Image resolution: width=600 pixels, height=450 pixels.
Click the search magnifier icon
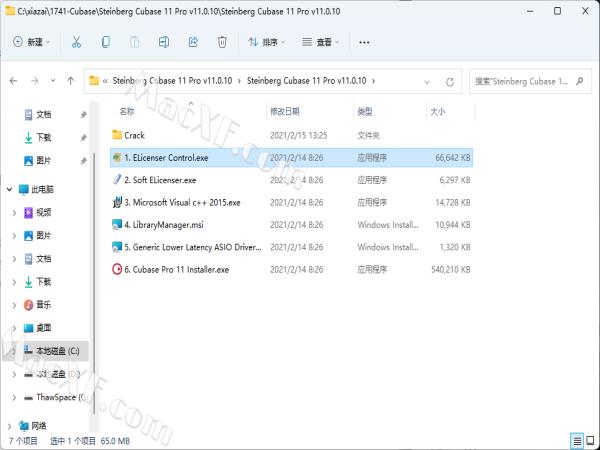click(x=580, y=81)
